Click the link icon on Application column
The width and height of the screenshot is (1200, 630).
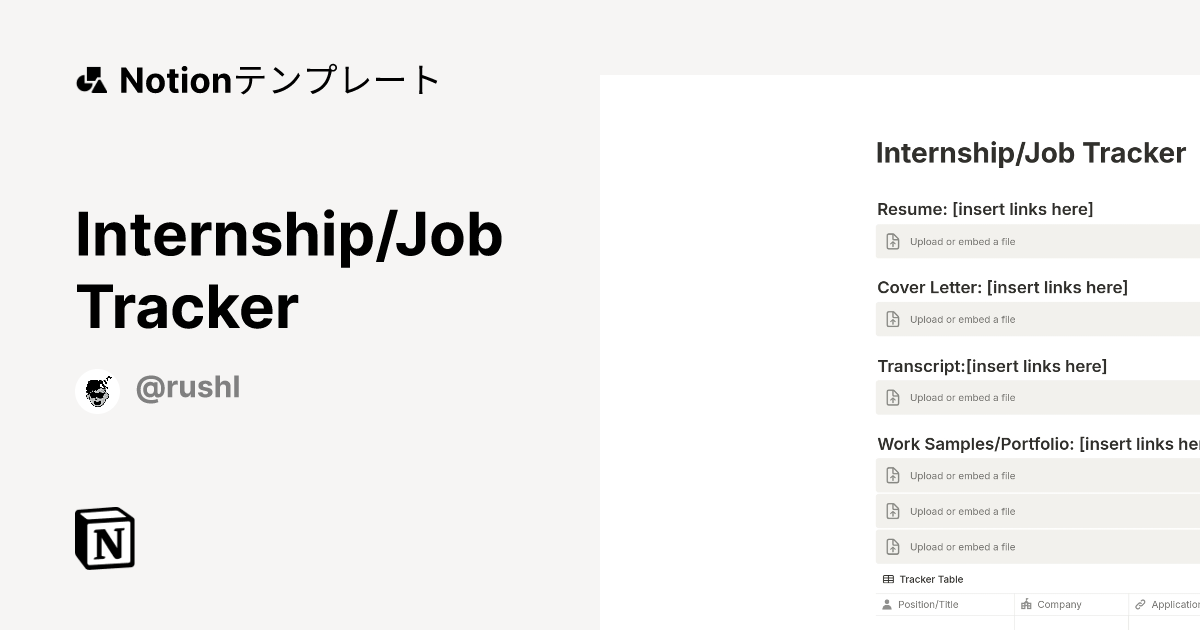click(1139, 604)
